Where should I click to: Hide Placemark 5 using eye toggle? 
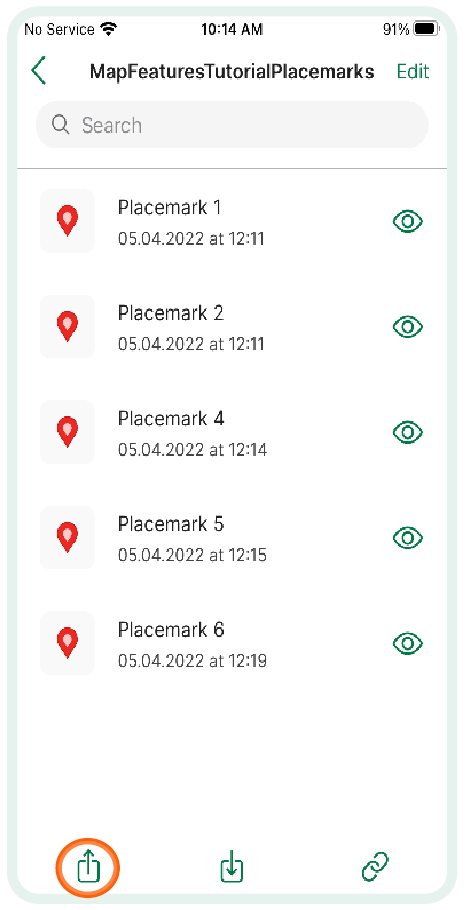coord(408,538)
